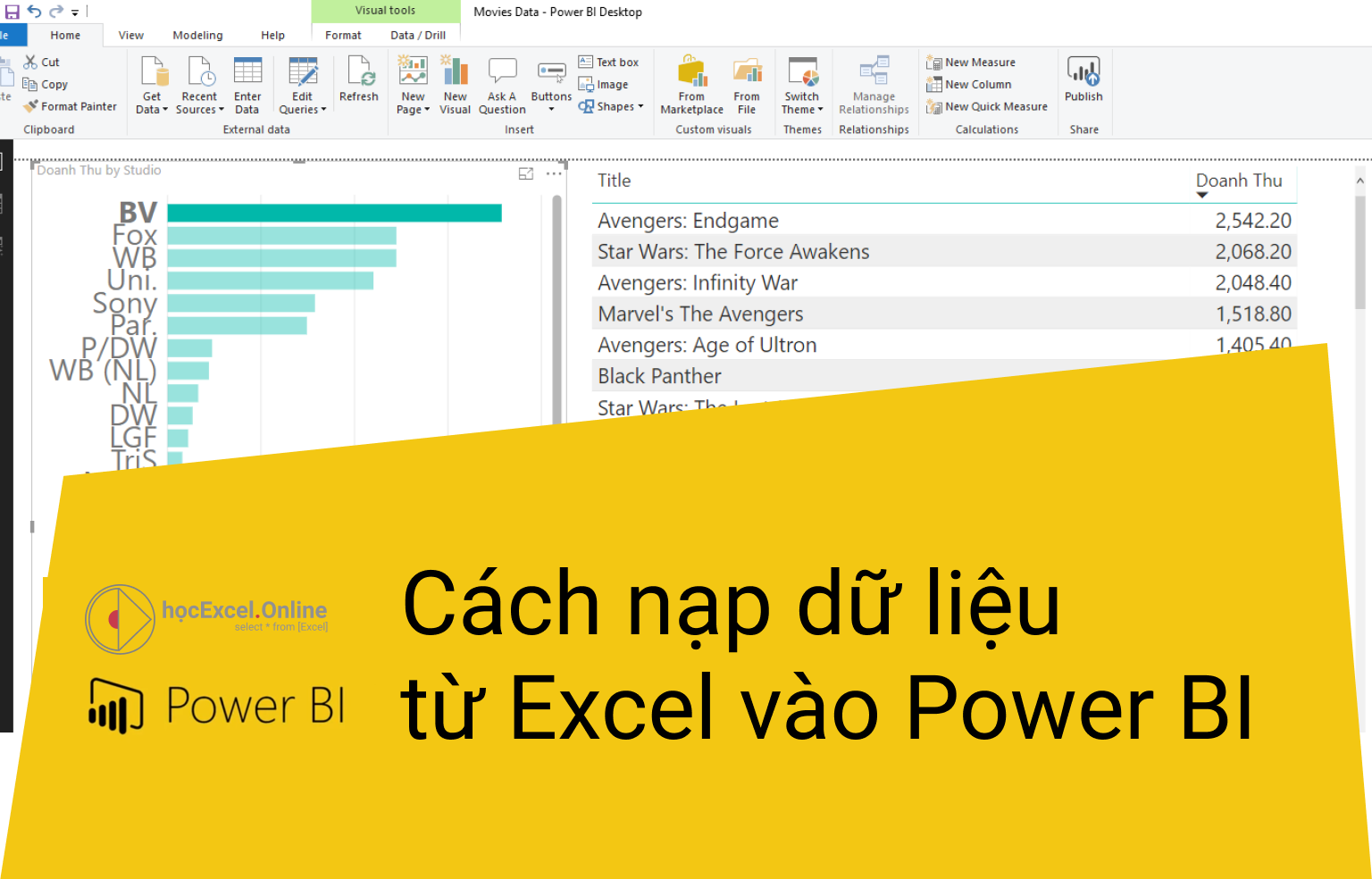Undo the last action with the Undo arrow

click(x=35, y=12)
